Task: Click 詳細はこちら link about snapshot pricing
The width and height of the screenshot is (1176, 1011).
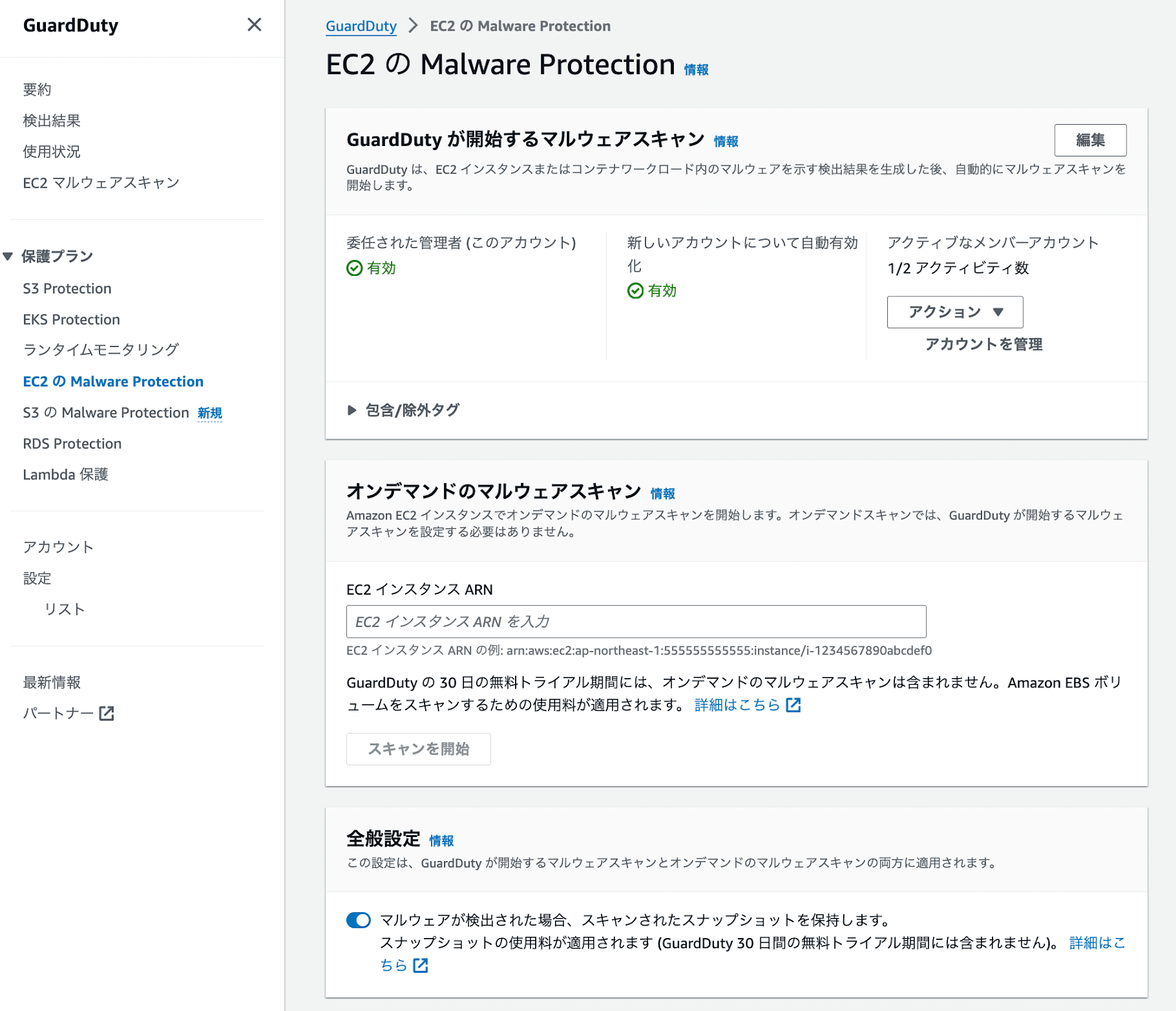Action: (x=1097, y=943)
